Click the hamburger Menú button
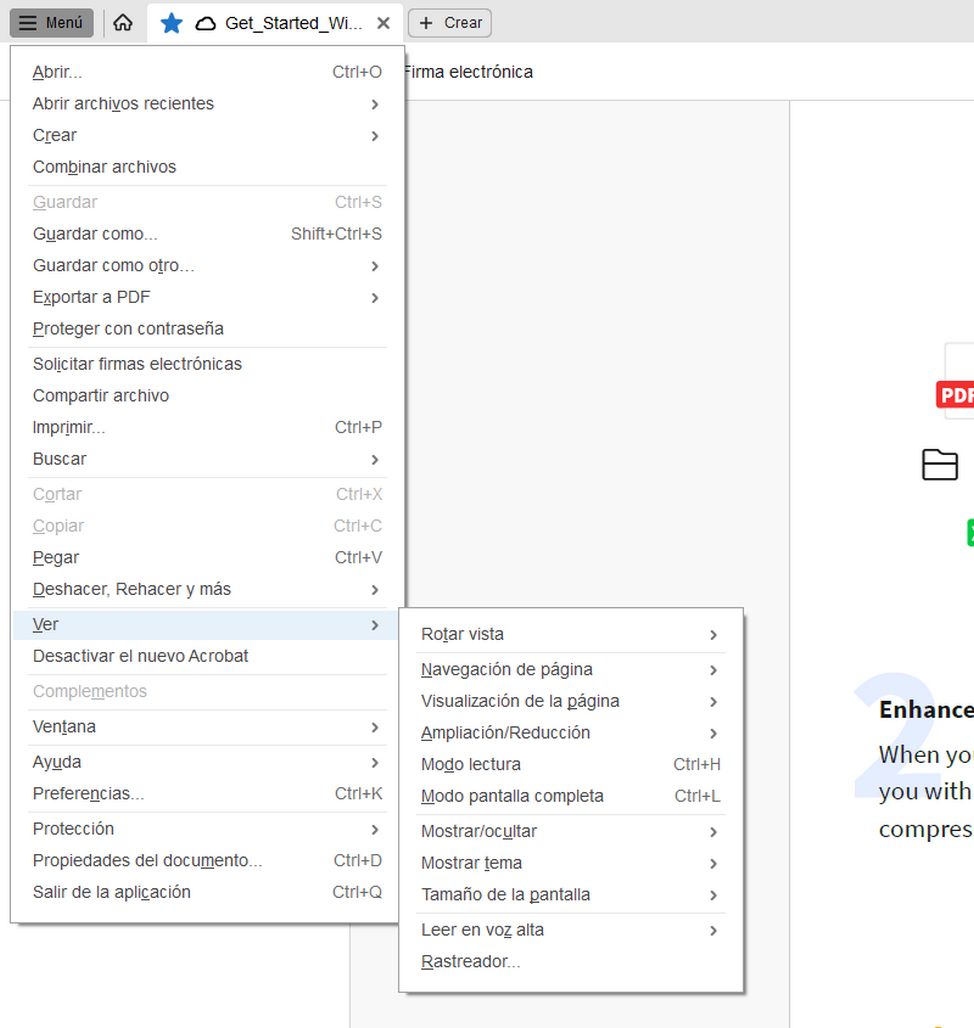974x1028 pixels. pyautogui.click(x=51, y=23)
